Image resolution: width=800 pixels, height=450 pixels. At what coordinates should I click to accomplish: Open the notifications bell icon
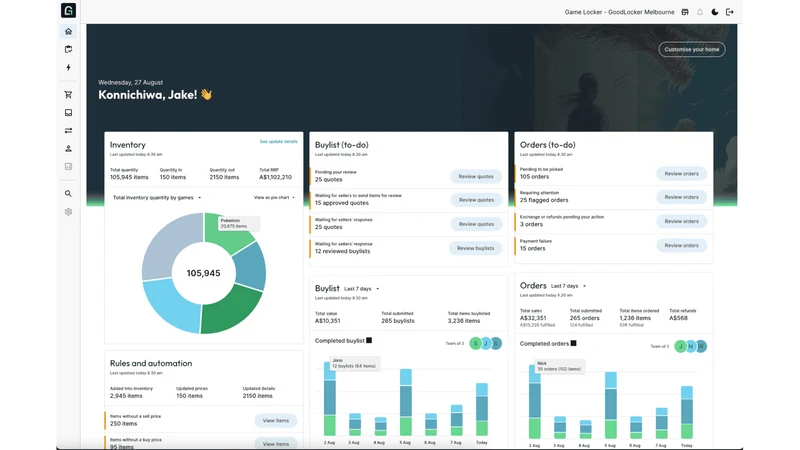point(700,12)
